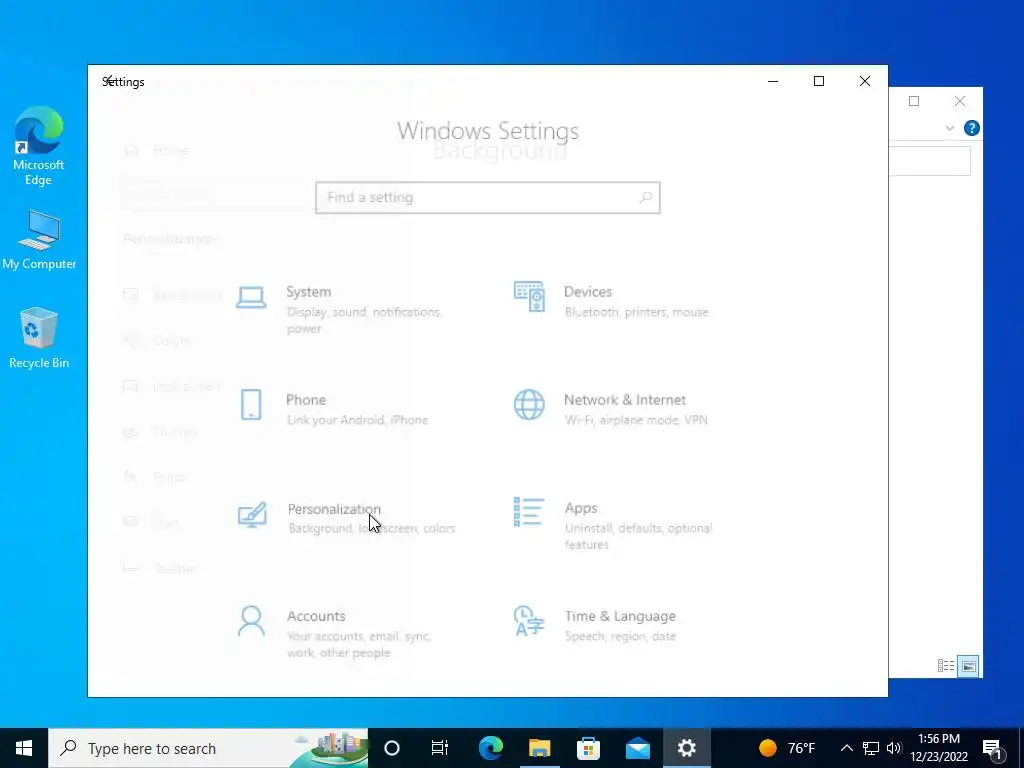The height and width of the screenshot is (768, 1024).
Task: Open Apps settings tile
Action: [x=614, y=525]
